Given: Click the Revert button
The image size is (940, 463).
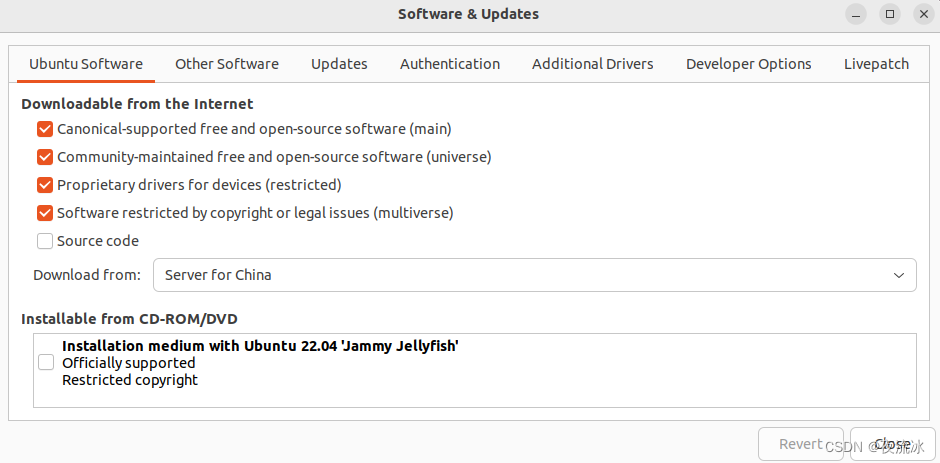Looking at the screenshot, I should click(x=800, y=444).
